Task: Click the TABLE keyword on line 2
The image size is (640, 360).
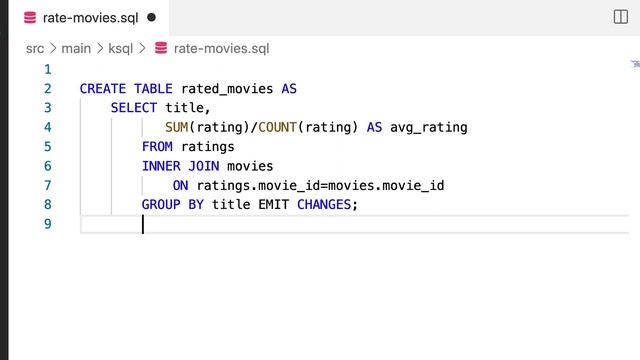Action: (153, 89)
